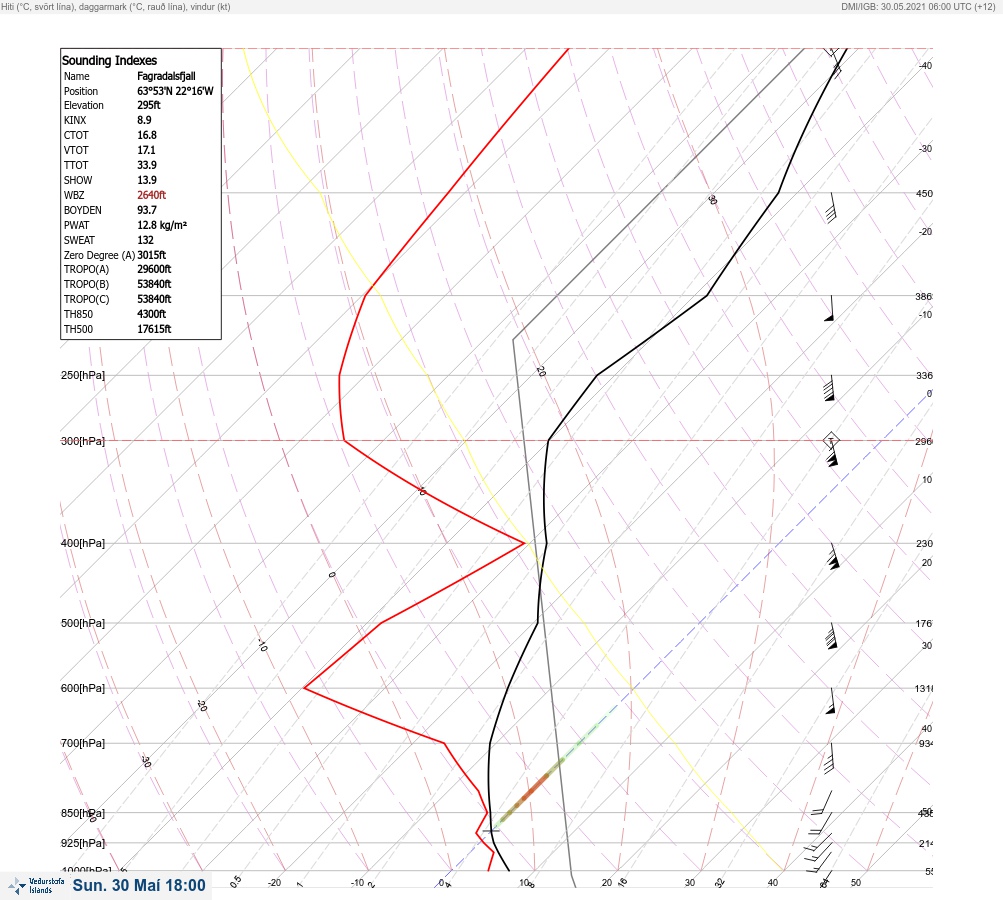Click the red WBZ value '2640ft'
This screenshot has height=900, width=1003.
(152, 195)
